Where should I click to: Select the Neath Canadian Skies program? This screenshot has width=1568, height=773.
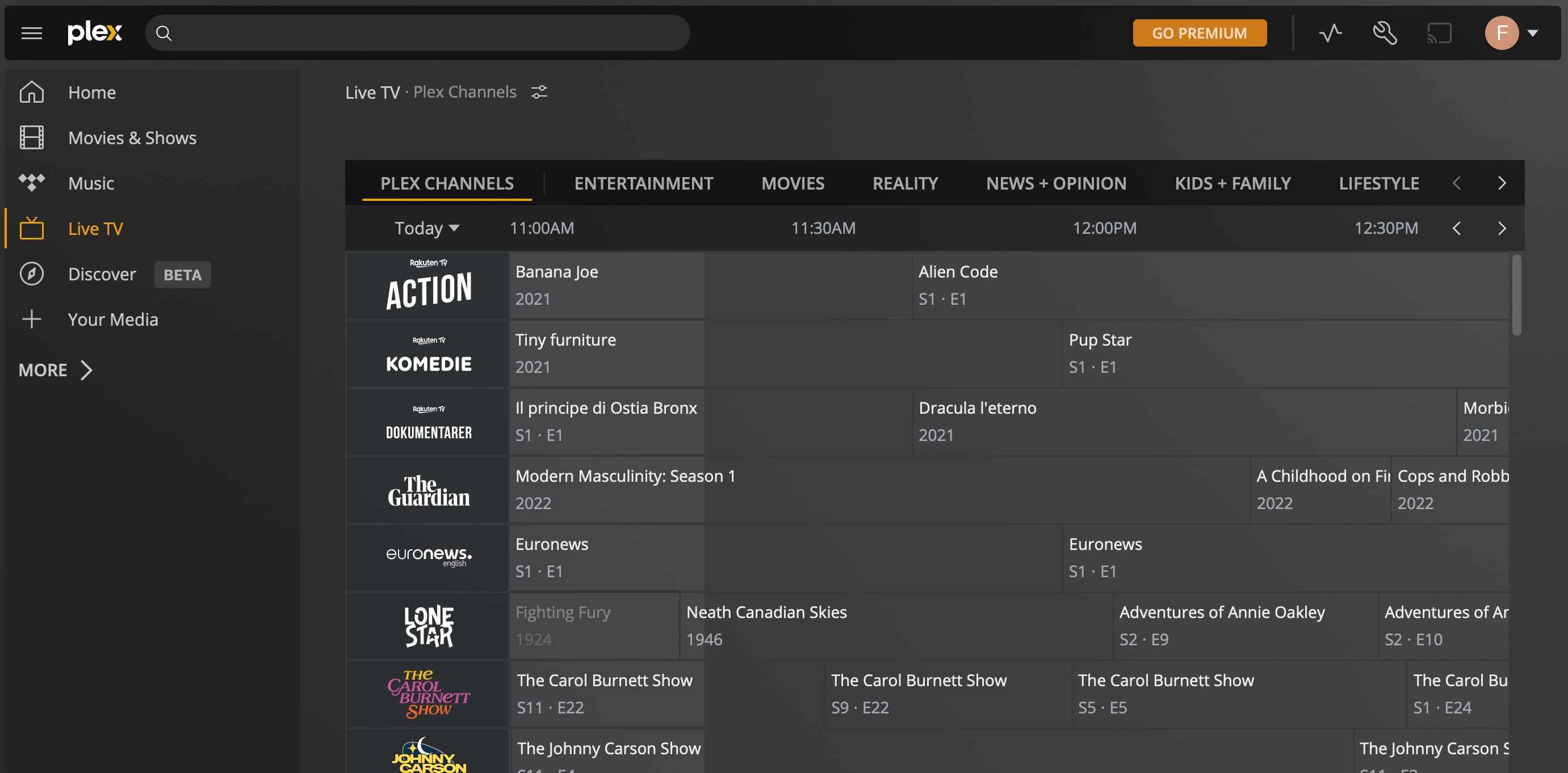[x=896, y=627]
